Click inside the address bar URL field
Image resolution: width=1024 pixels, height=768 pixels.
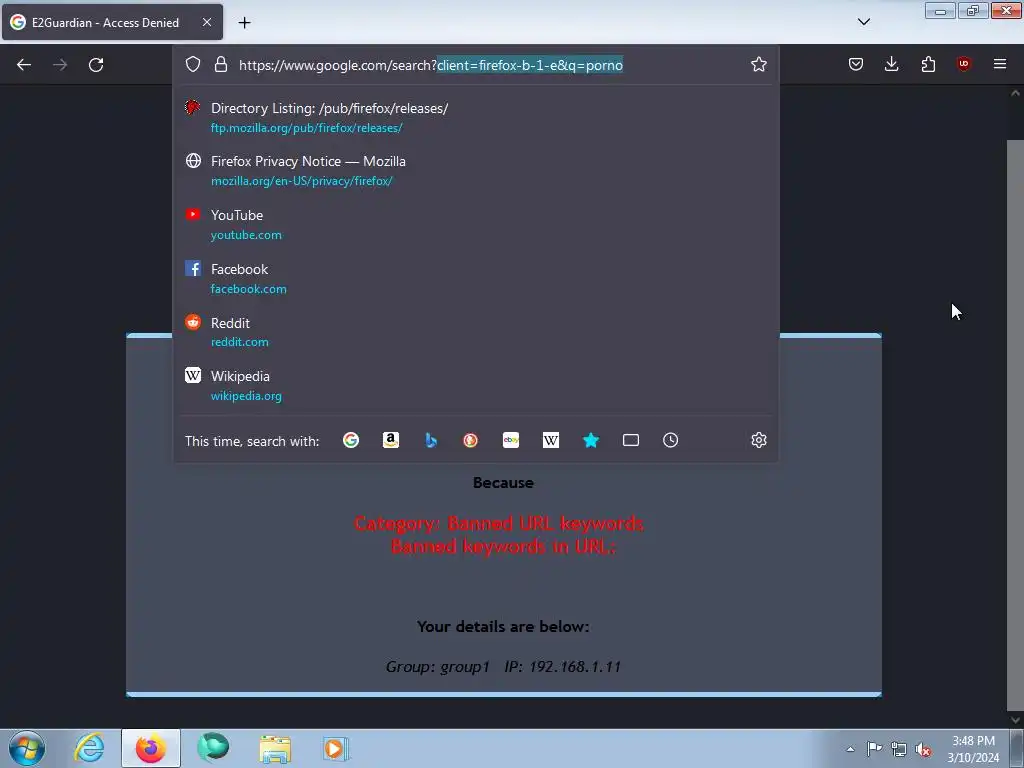[490, 65]
